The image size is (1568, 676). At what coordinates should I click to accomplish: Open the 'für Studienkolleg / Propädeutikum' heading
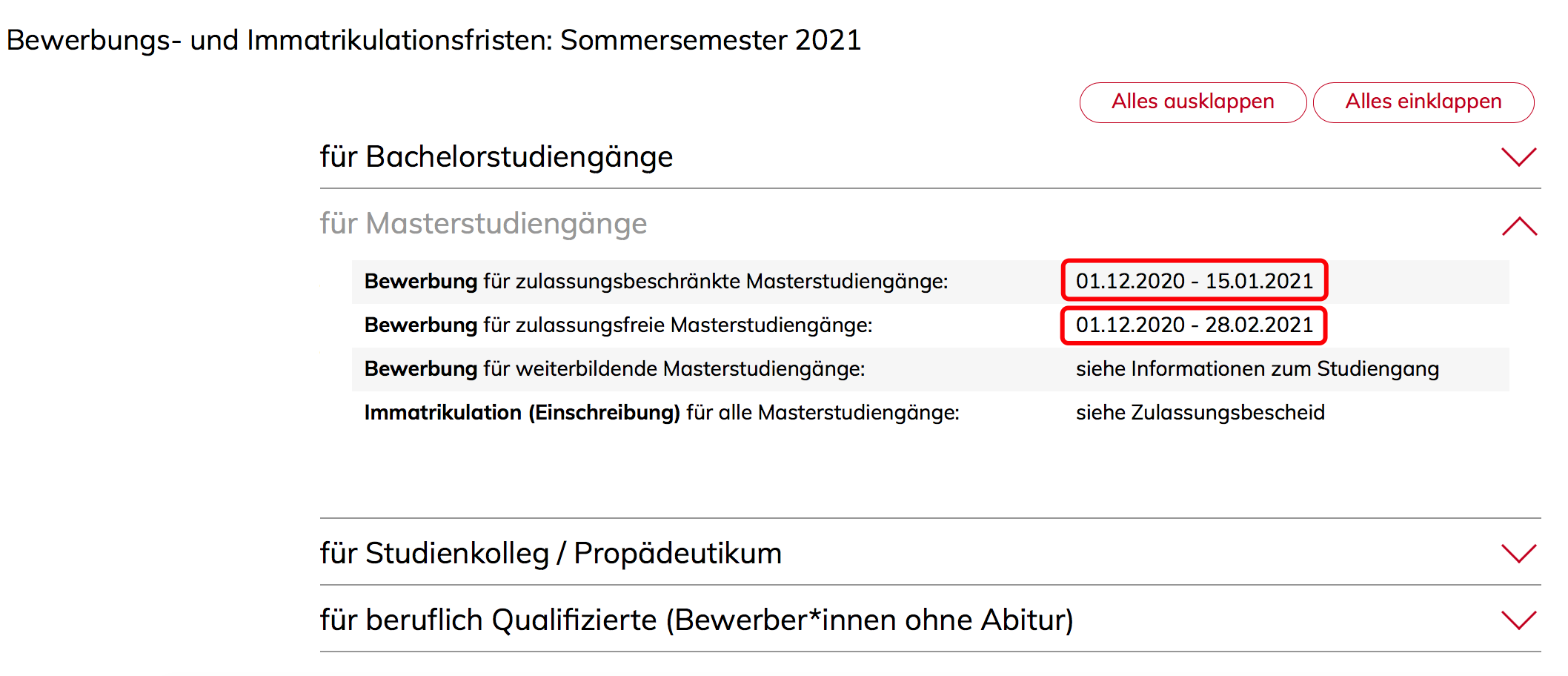pos(551,554)
